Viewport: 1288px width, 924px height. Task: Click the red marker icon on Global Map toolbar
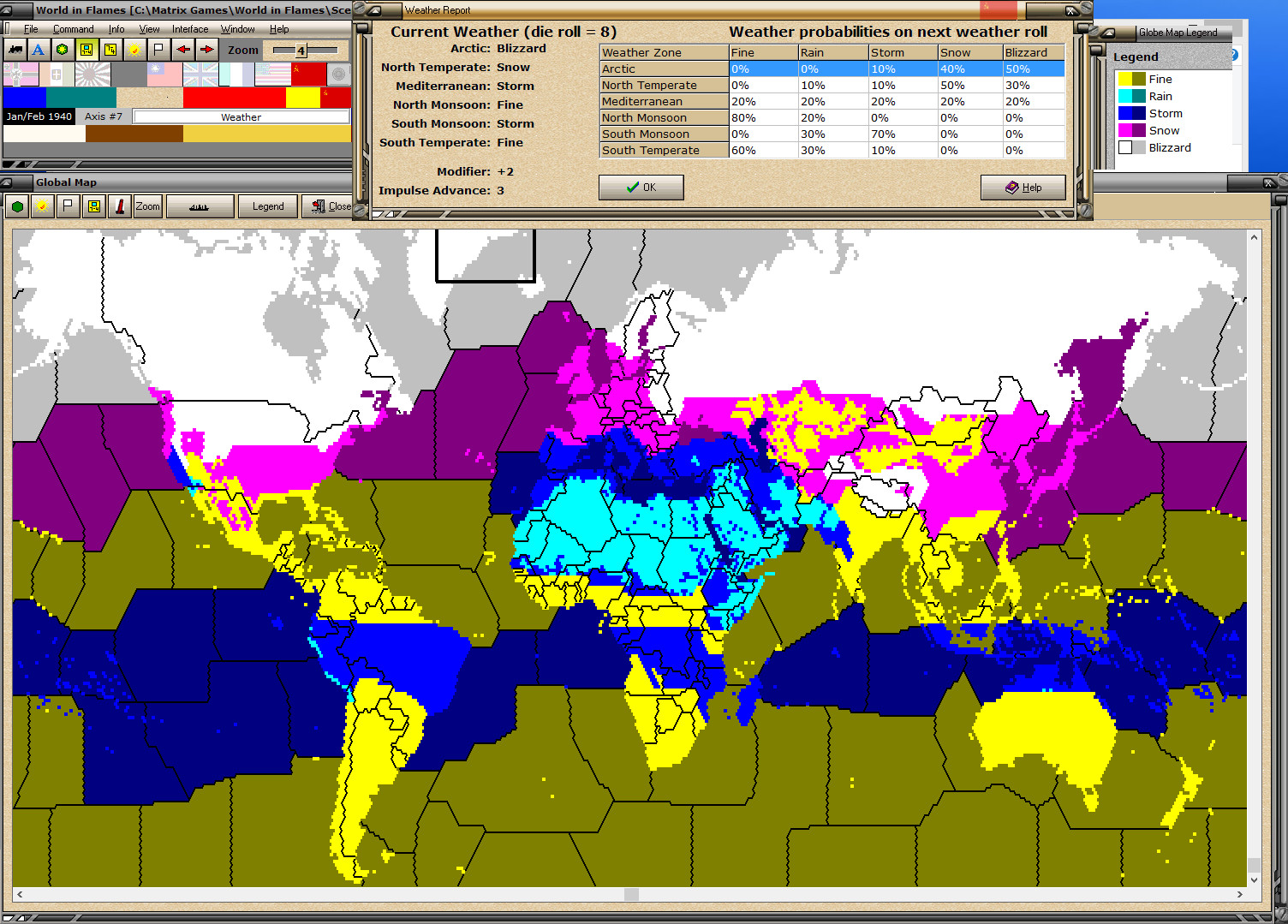pos(120,206)
